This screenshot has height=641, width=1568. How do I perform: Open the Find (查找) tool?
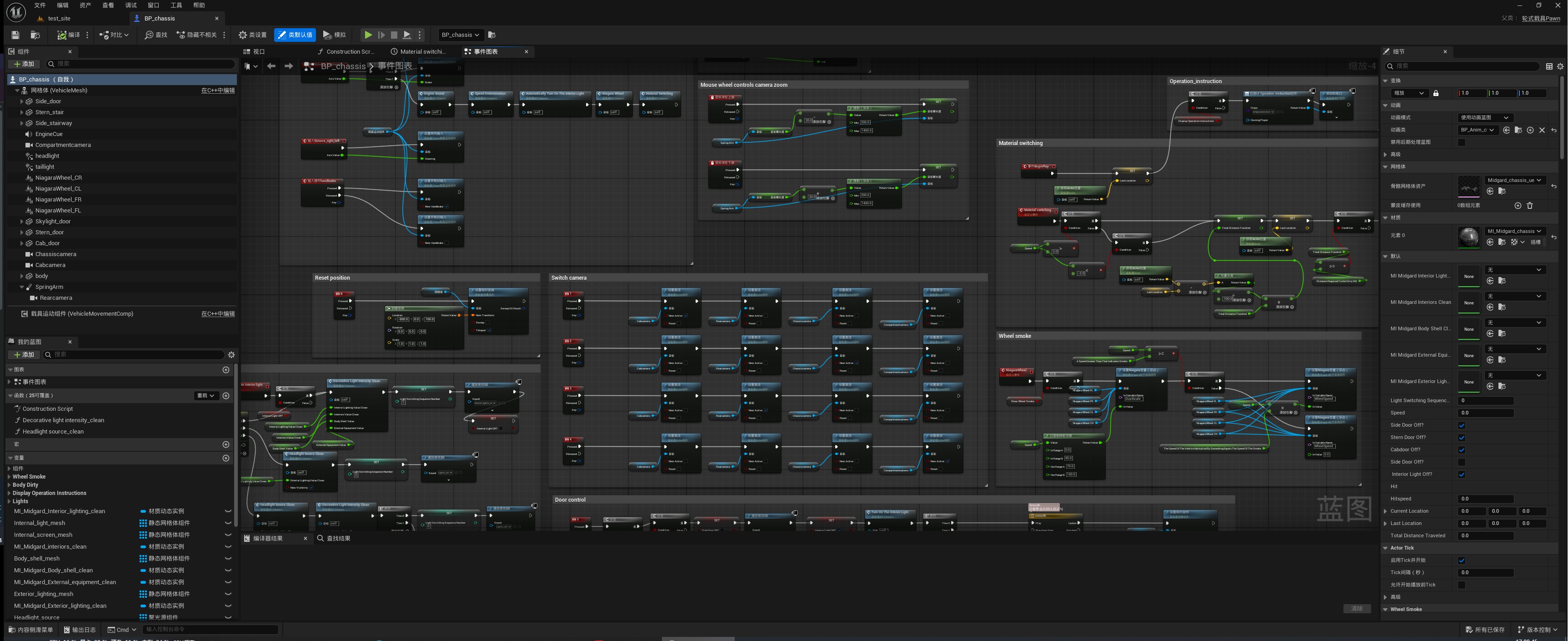click(x=156, y=35)
